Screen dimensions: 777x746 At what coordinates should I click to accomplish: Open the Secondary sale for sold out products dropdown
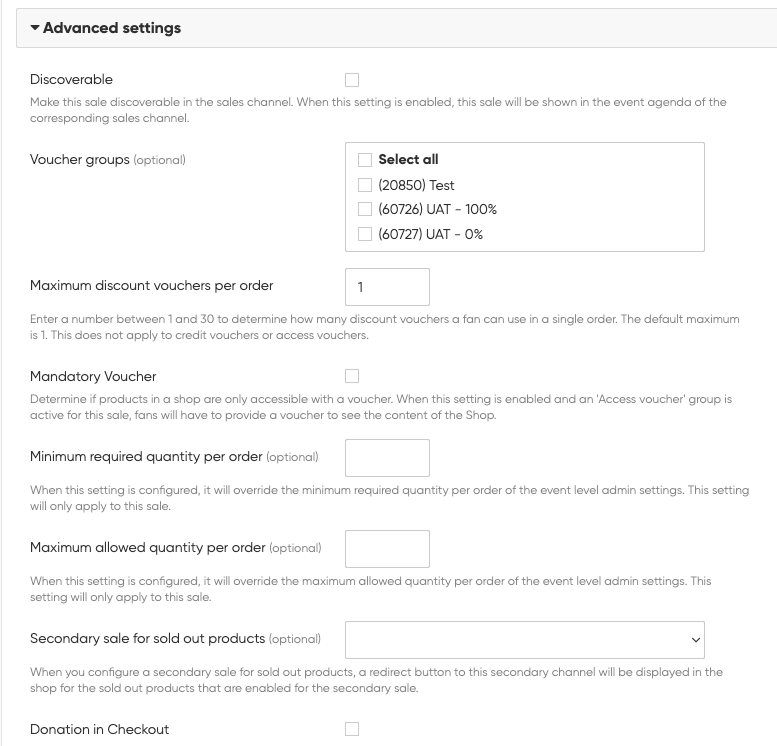(524, 639)
